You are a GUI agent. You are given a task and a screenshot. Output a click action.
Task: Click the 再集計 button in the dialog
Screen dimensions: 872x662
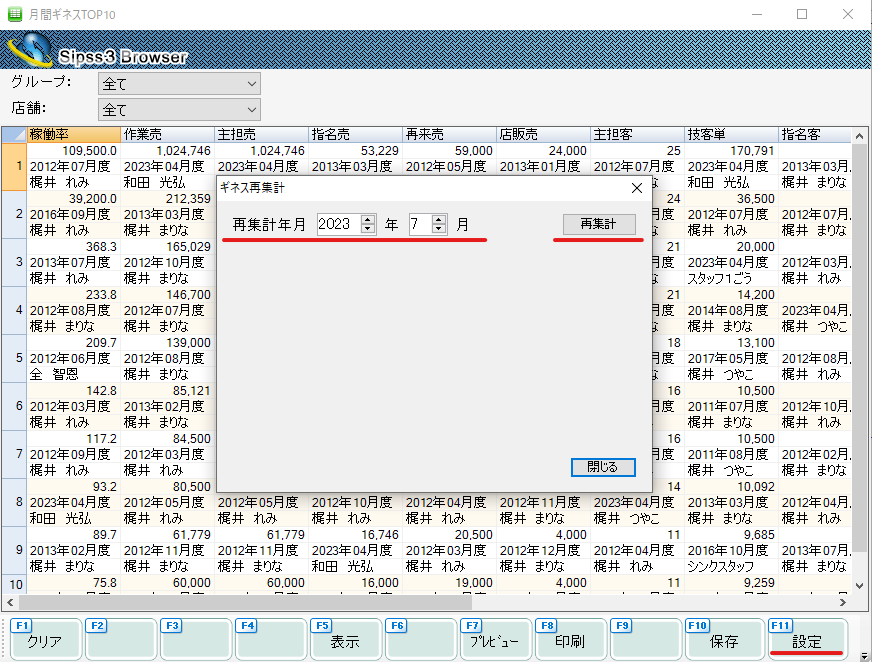[599, 224]
